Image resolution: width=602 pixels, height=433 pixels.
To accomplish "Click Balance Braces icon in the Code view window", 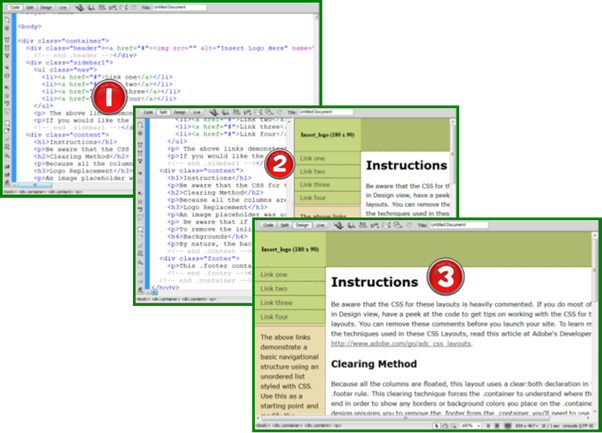I will [7, 76].
